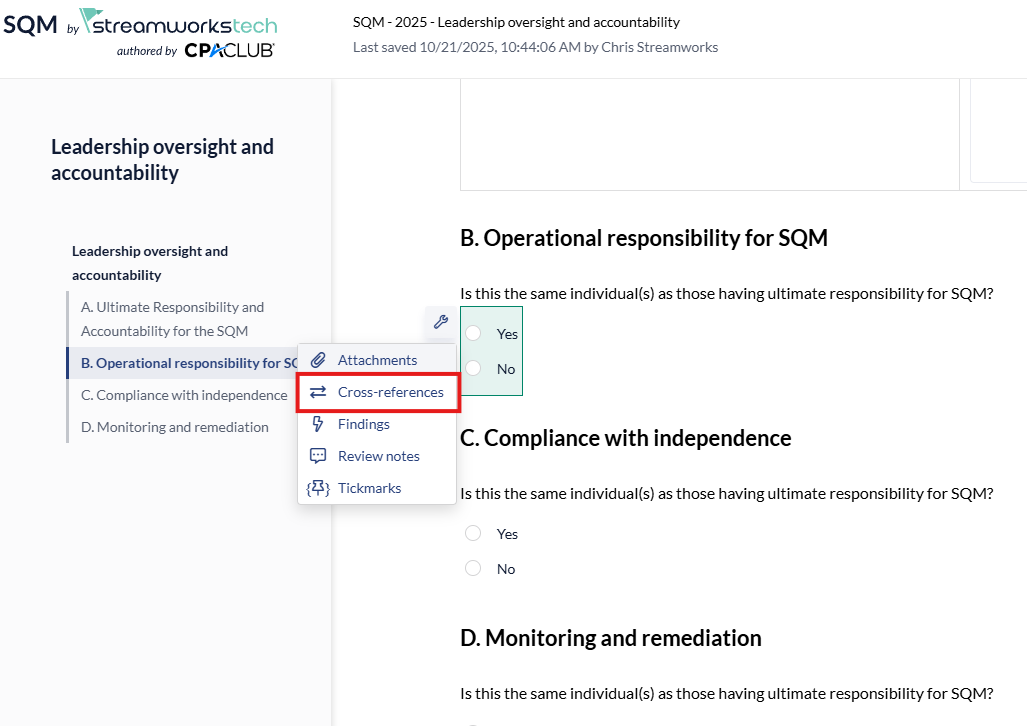
Task: Click the paperclip Attachments icon
Action: (318, 360)
